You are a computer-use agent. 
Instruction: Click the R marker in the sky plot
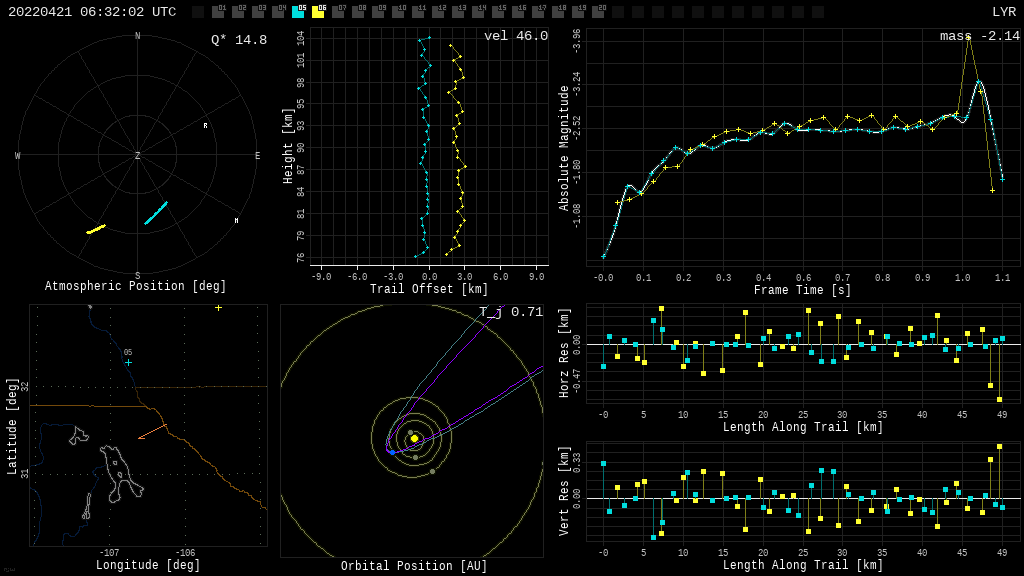(206, 126)
